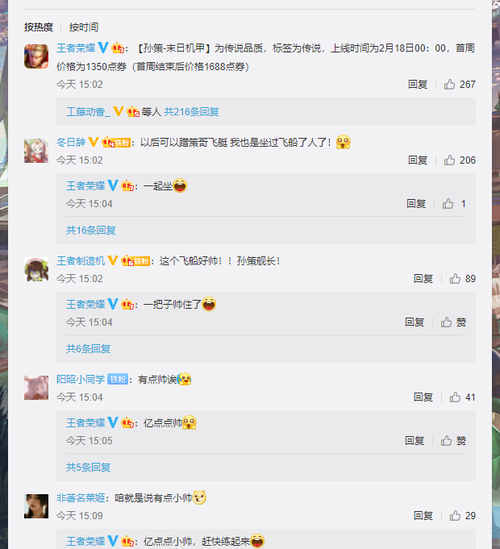This screenshot has height=549, width=500.
Task: Like 冬日醉's comment with 206 likes
Action: click(x=459, y=160)
